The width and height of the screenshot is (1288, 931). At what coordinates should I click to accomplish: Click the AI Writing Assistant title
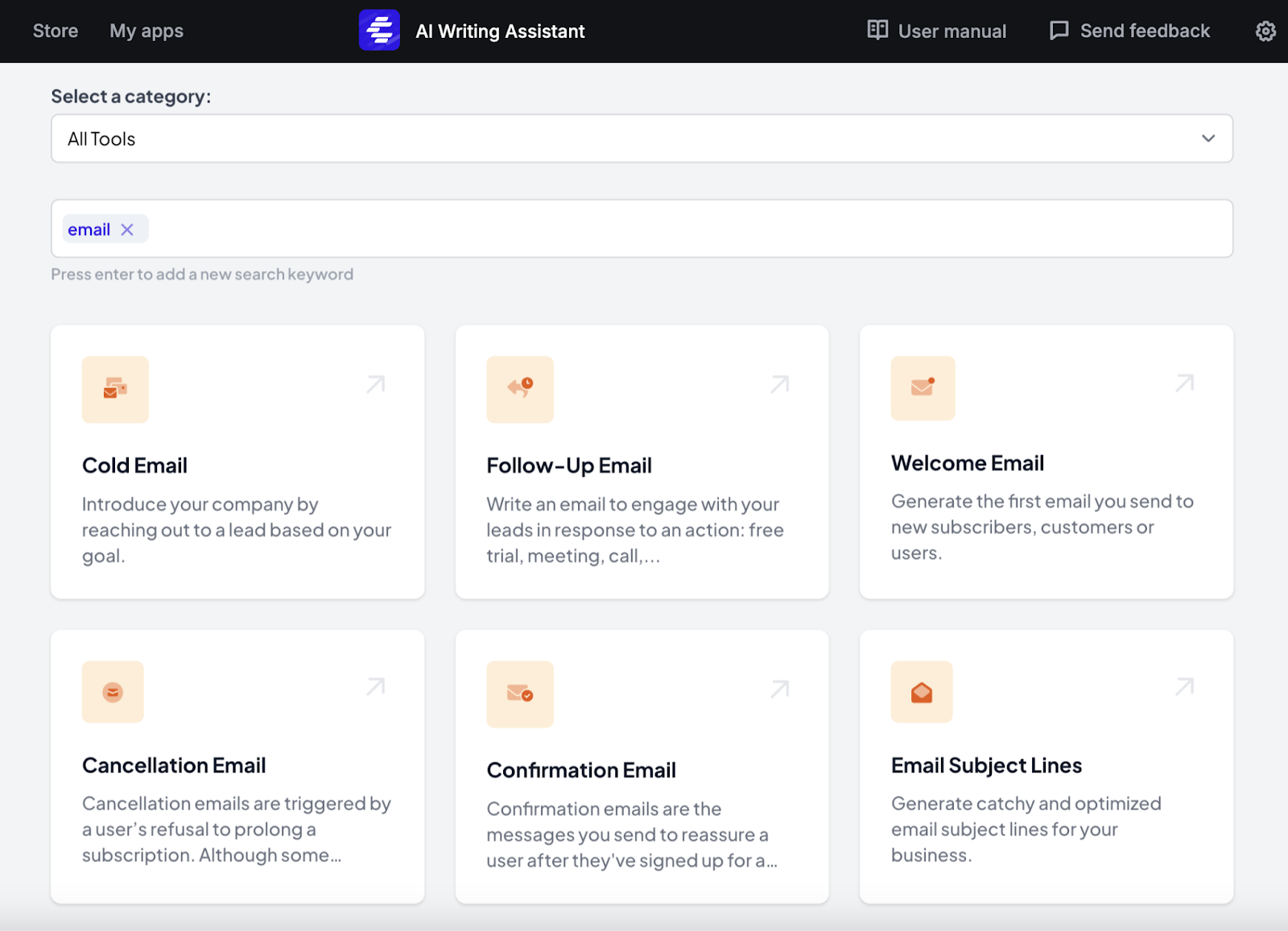[x=500, y=31]
